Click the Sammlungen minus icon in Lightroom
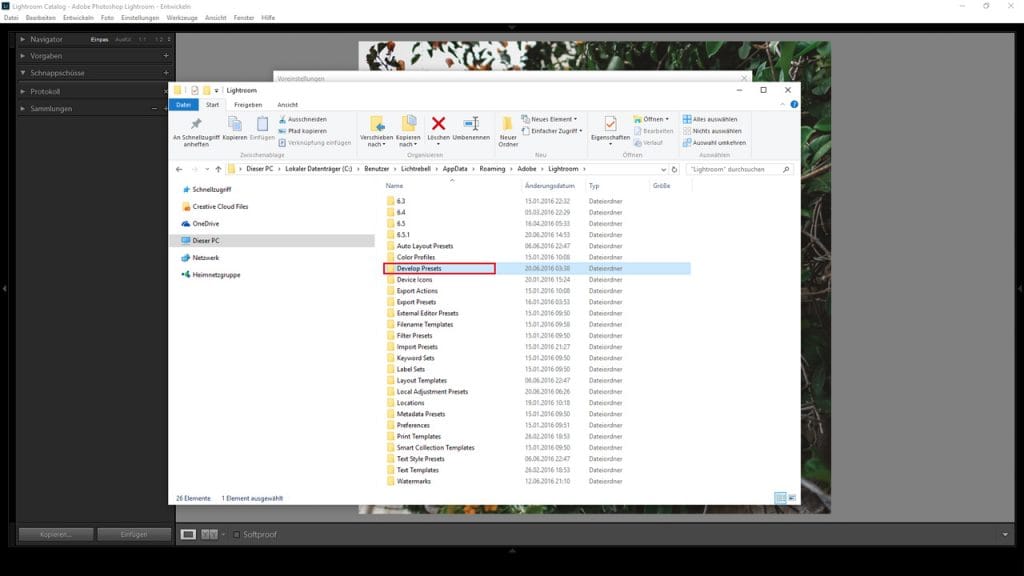This screenshot has width=1024, height=576. pos(154,109)
